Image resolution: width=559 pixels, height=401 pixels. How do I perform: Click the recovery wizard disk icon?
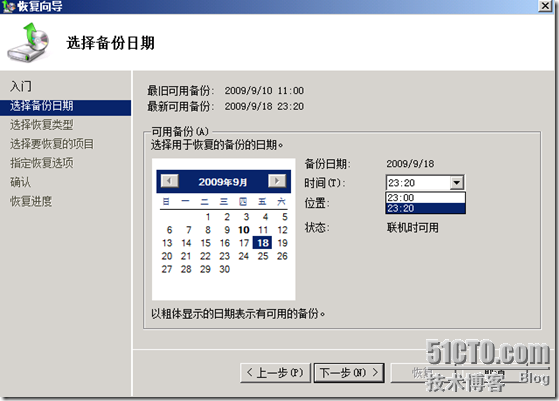[x=29, y=43]
